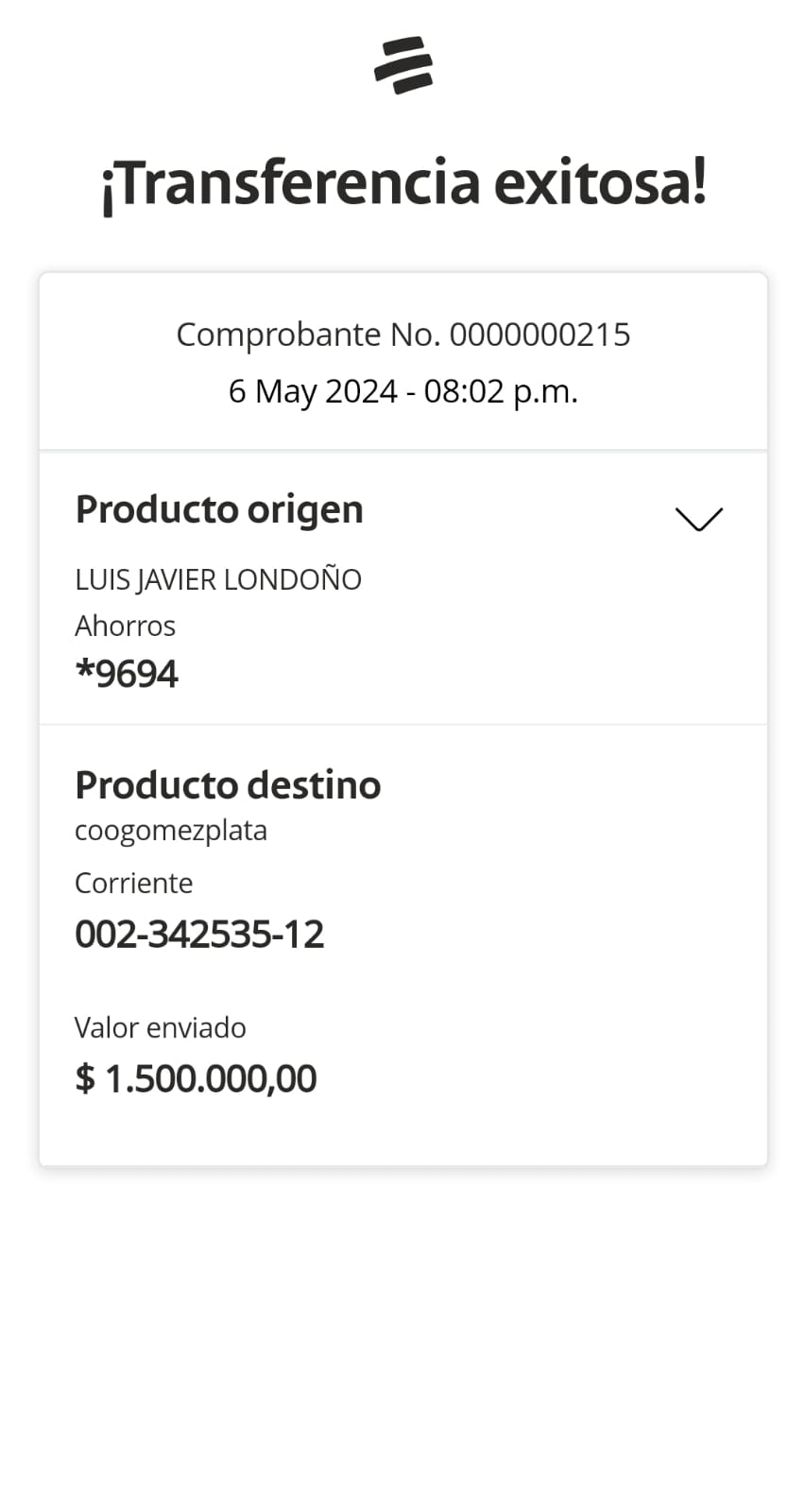
Task: Click the "Valor enviado" label
Action: coord(160,1027)
